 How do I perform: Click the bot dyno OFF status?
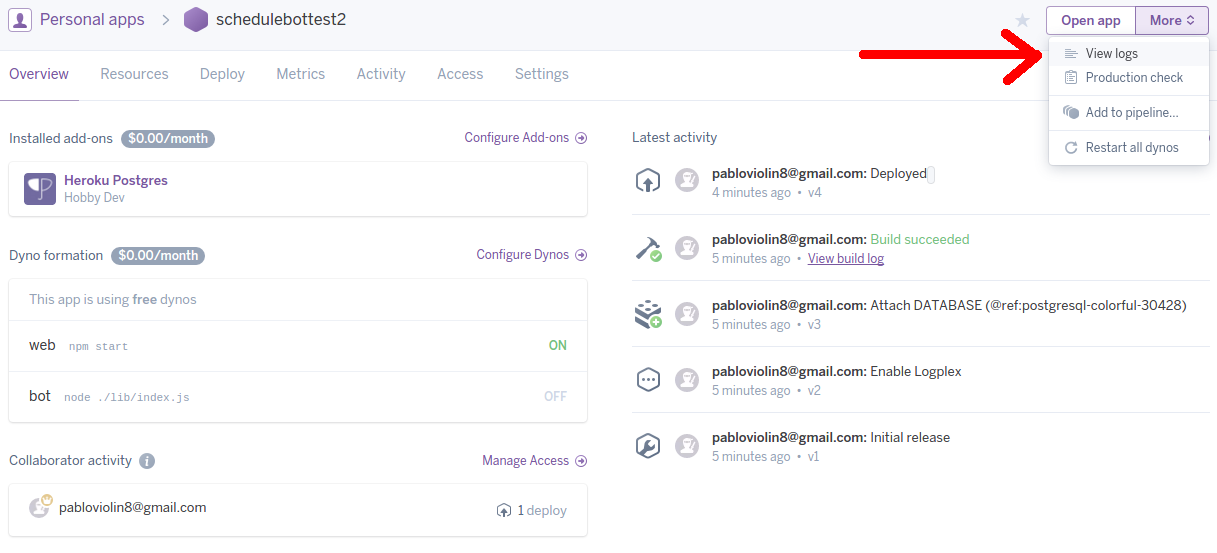coord(555,396)
